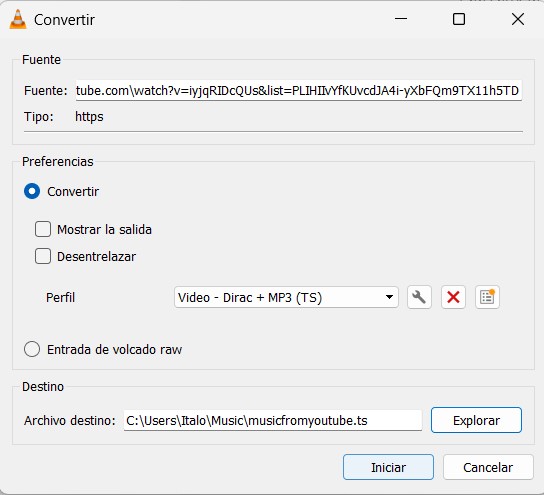This screenshot has height=495, width=544.
Task: Click Explorar to browse destination file
Action: (476, 420)
